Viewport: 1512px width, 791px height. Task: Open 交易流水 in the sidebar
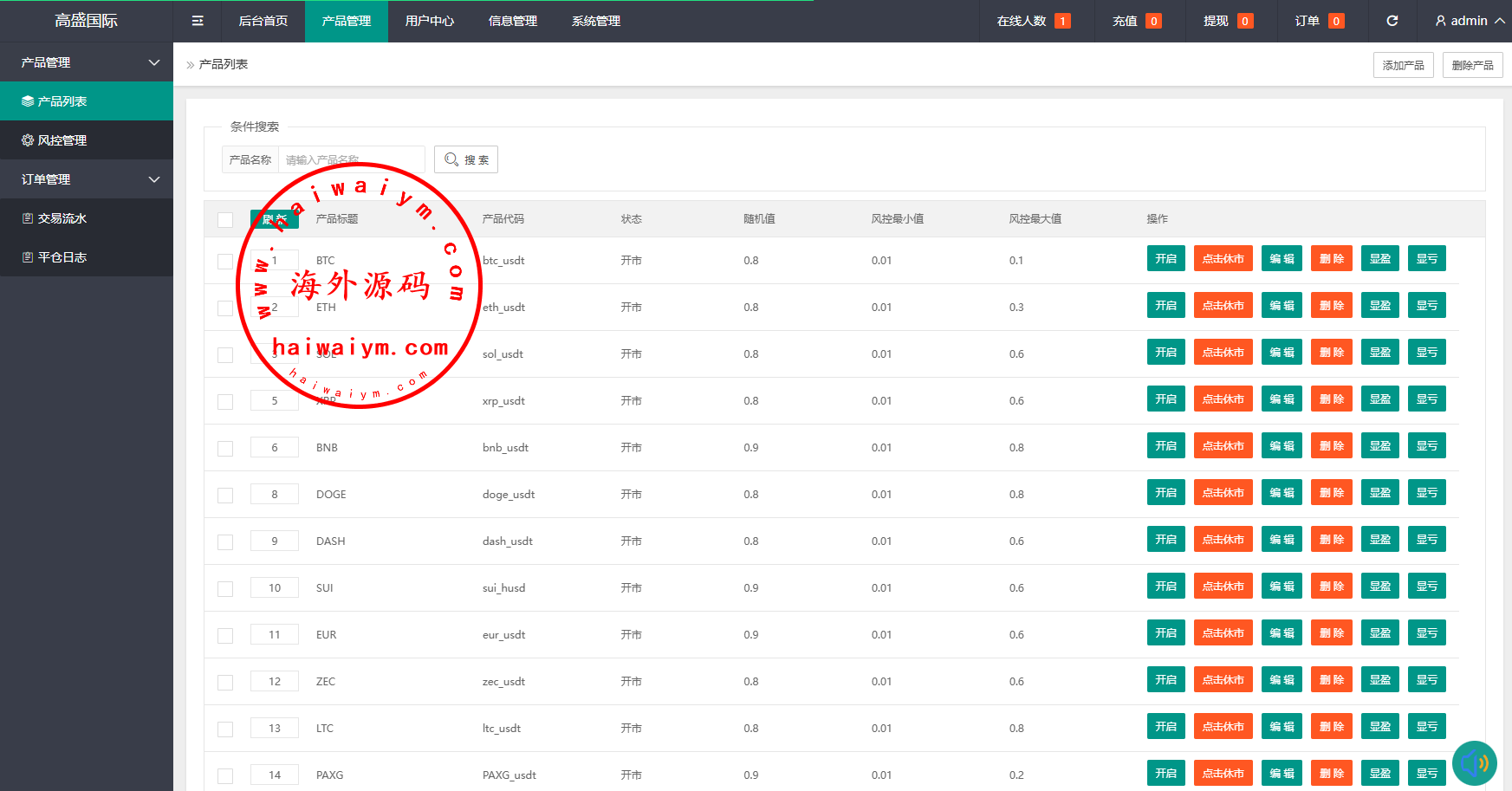(x=62, y=218)
